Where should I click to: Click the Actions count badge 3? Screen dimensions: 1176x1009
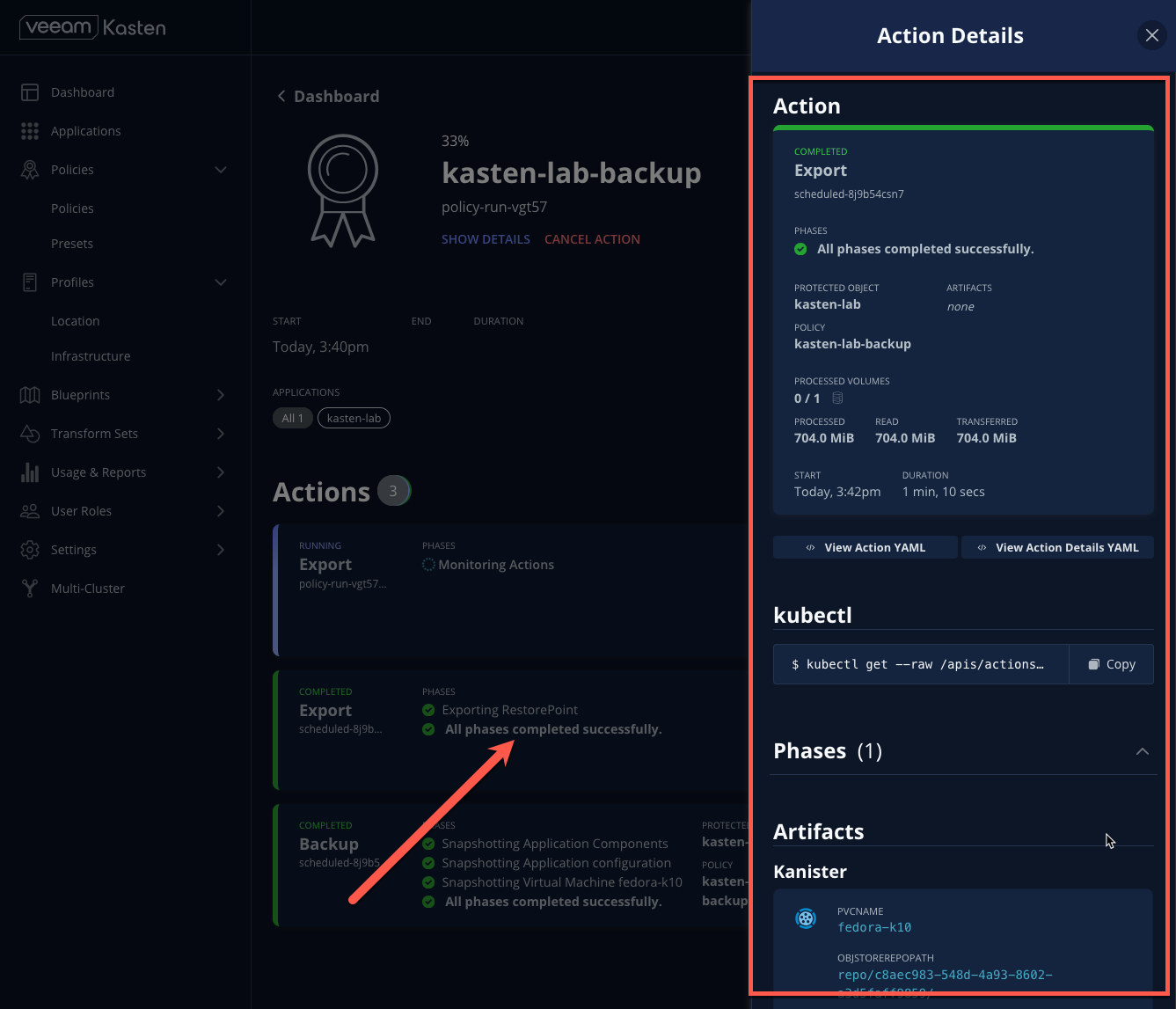pos(393,491)
